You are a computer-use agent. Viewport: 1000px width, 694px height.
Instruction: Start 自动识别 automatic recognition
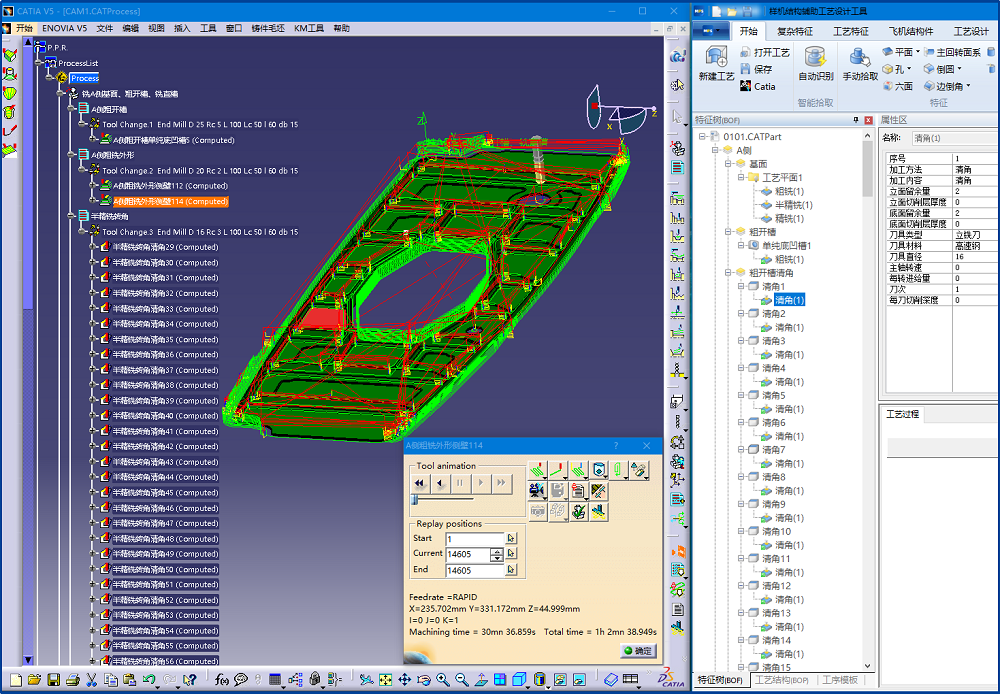tap(816, 64)
